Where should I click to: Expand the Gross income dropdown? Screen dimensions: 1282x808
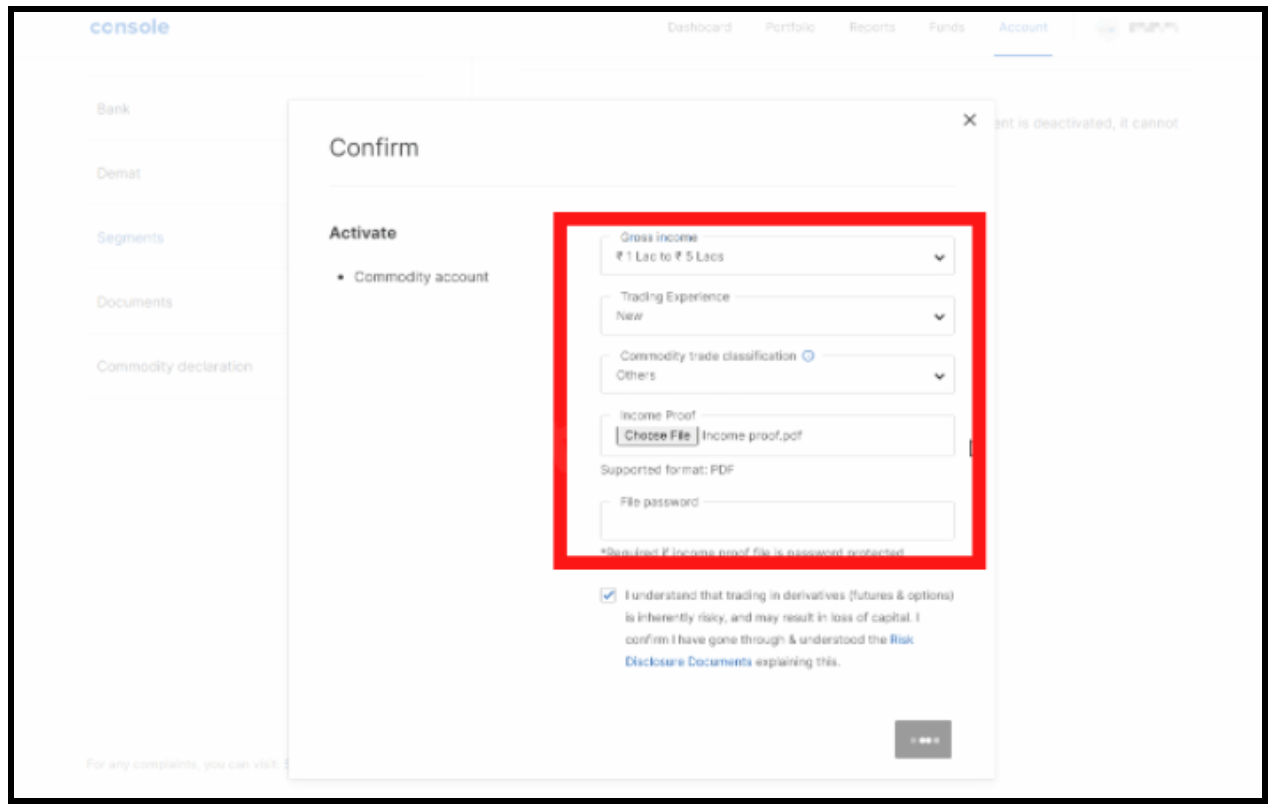click(777, 257)
